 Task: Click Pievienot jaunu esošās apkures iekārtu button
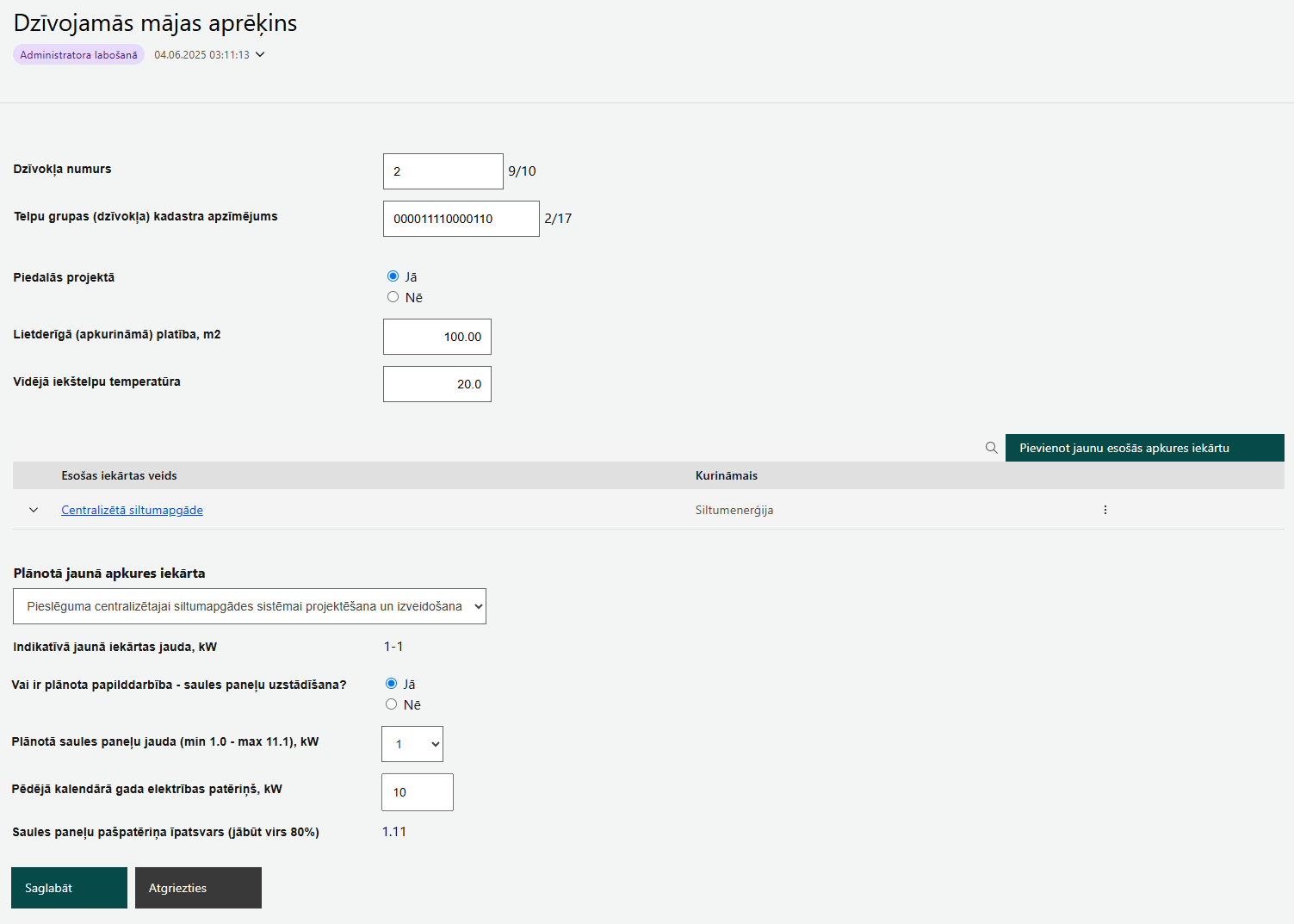point(1145,448)
